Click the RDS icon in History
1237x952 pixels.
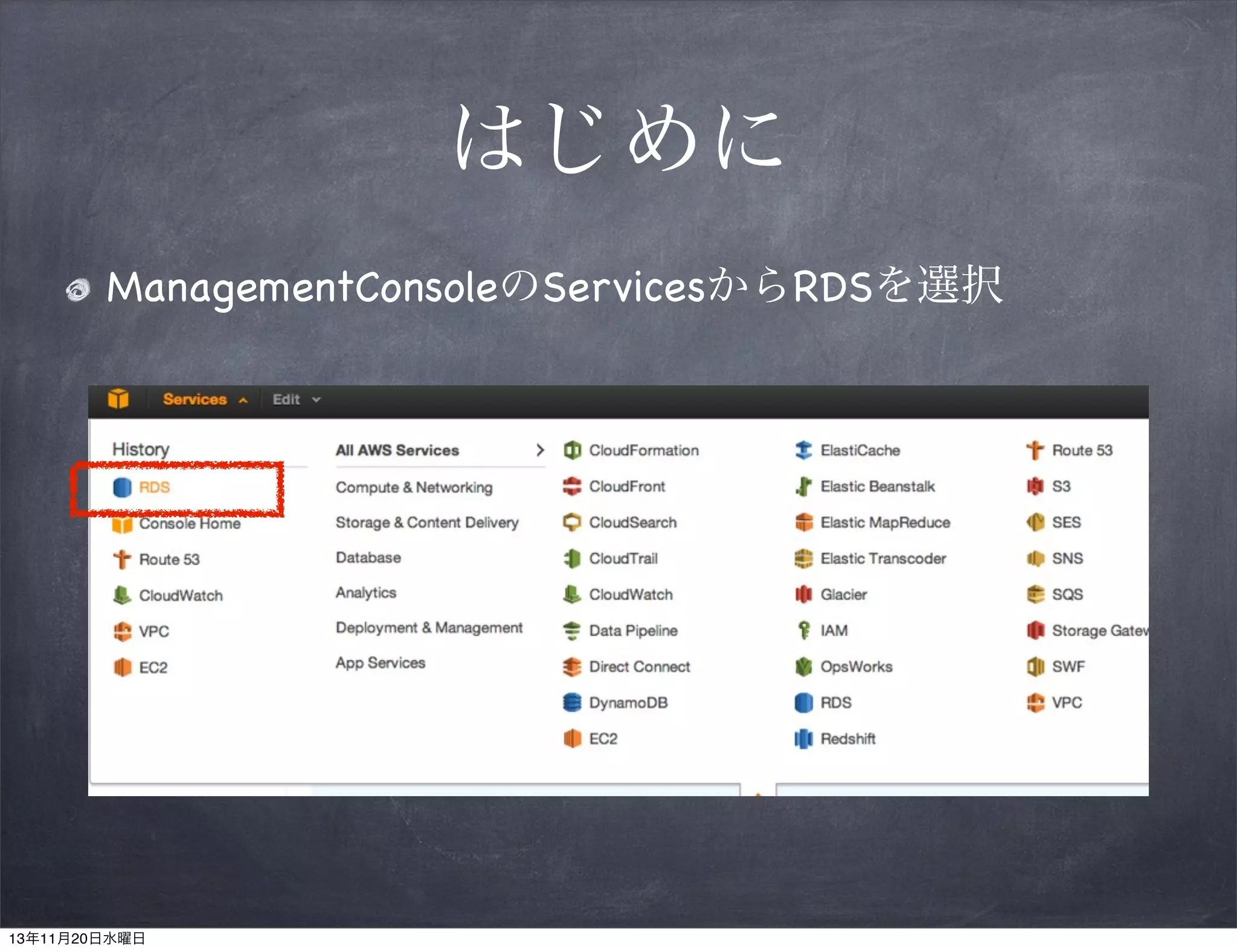[122, 487]
